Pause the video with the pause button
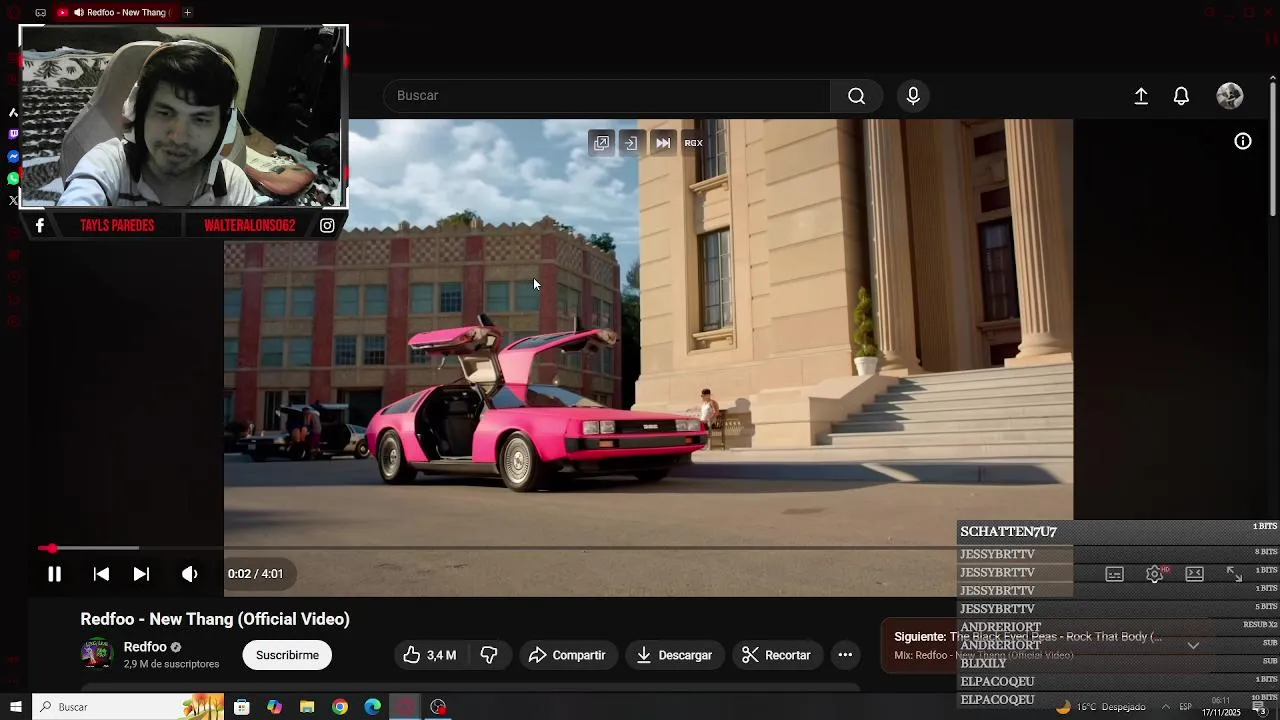This screenshot has width=1280, height=720. [54, 574]
